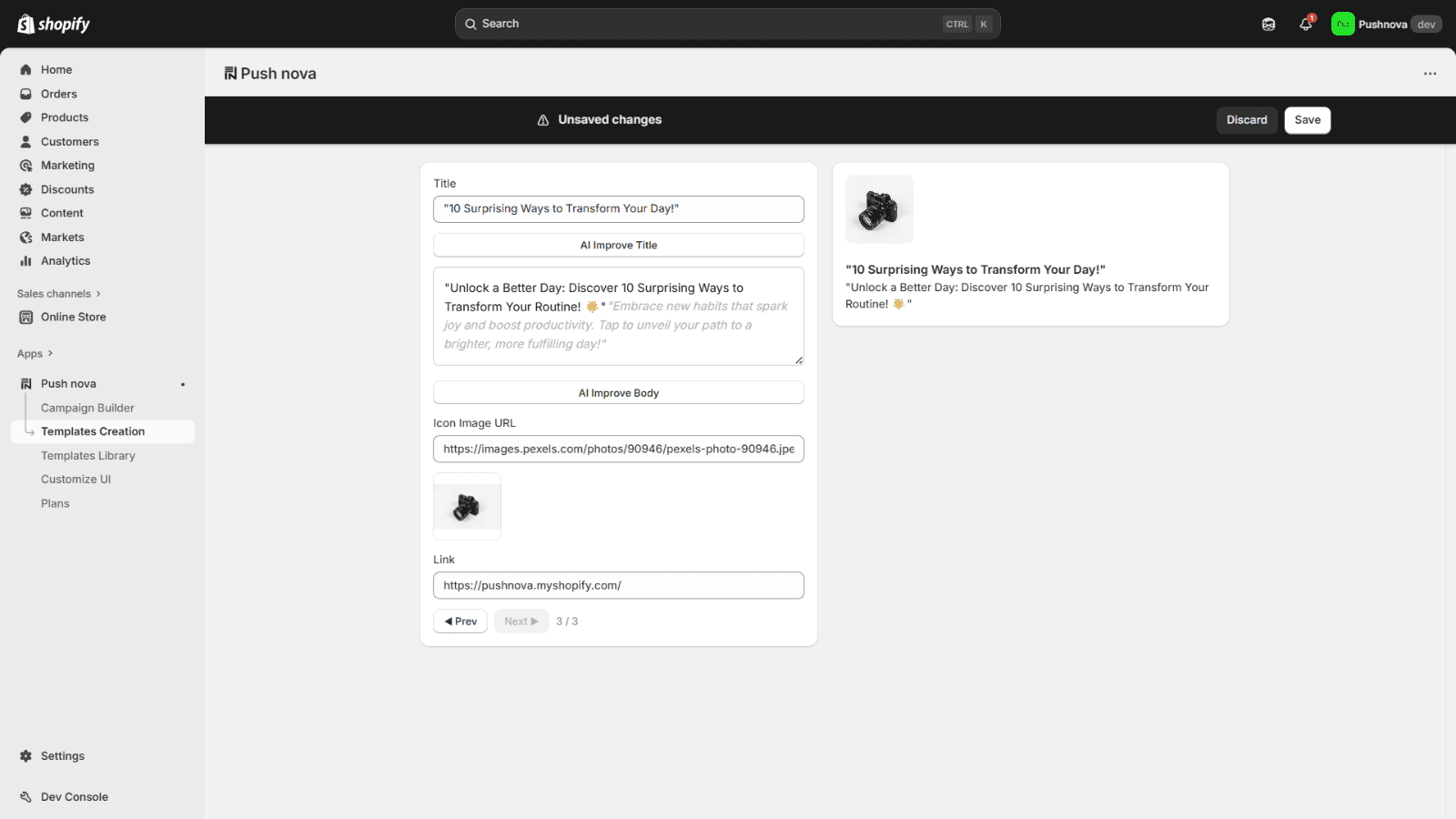Click AI Improve Title button
The image size is (1456, 819).
coord(618,246)
